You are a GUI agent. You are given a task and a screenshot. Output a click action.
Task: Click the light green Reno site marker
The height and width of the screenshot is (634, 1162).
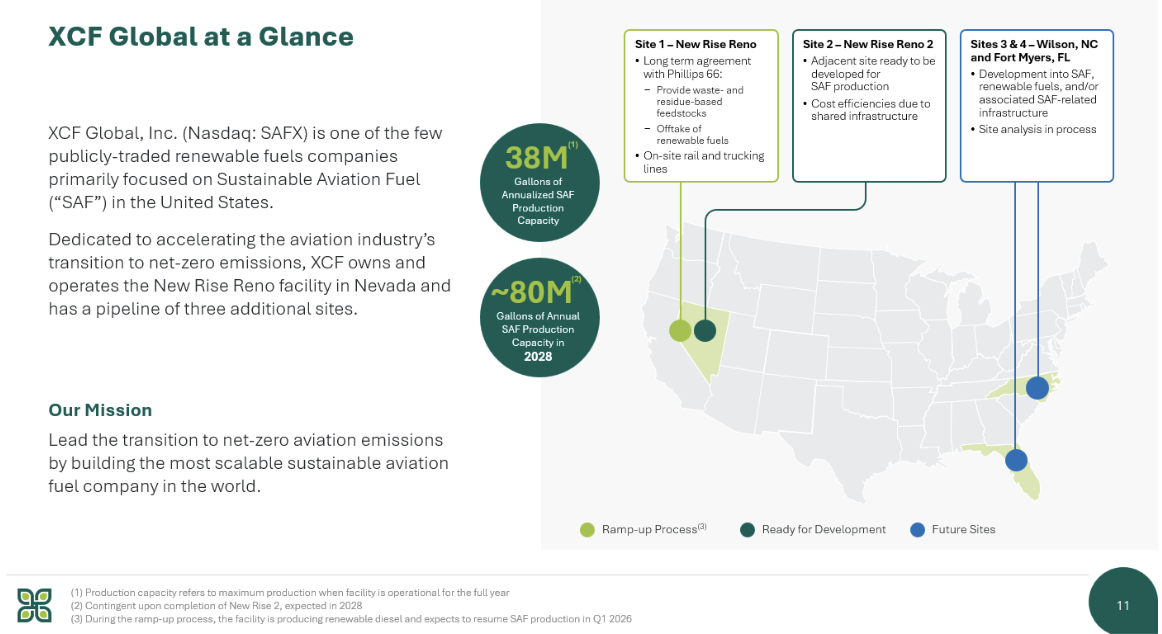[x=681, y=330]
